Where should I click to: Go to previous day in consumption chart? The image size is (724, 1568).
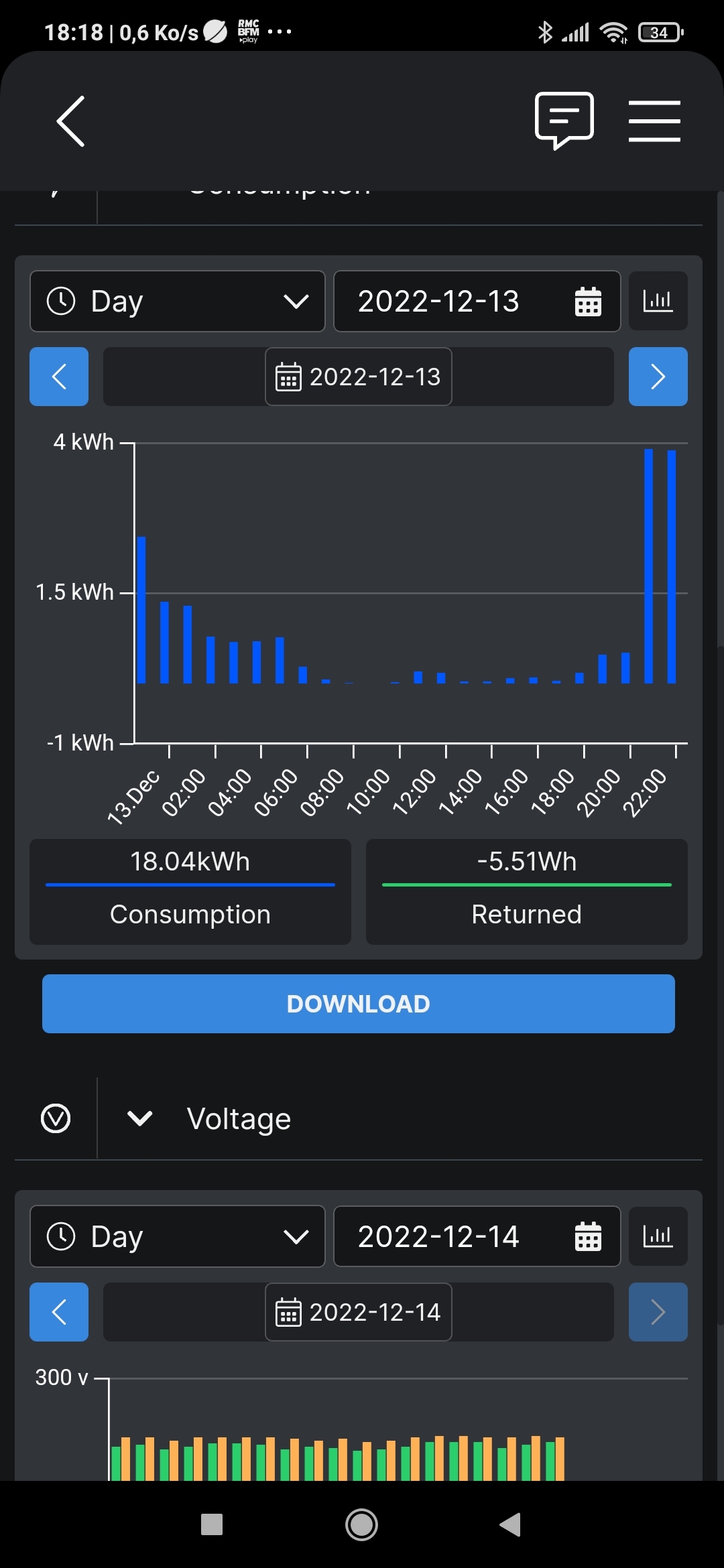tap(59, 377)
